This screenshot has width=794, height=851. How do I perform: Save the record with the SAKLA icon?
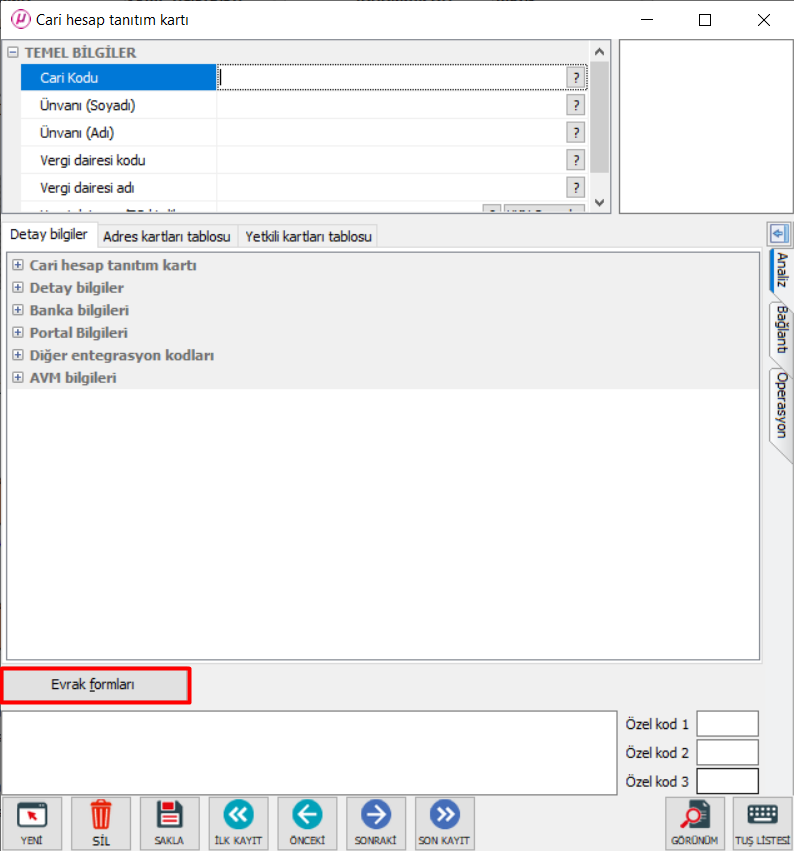(x=169, y=823)
